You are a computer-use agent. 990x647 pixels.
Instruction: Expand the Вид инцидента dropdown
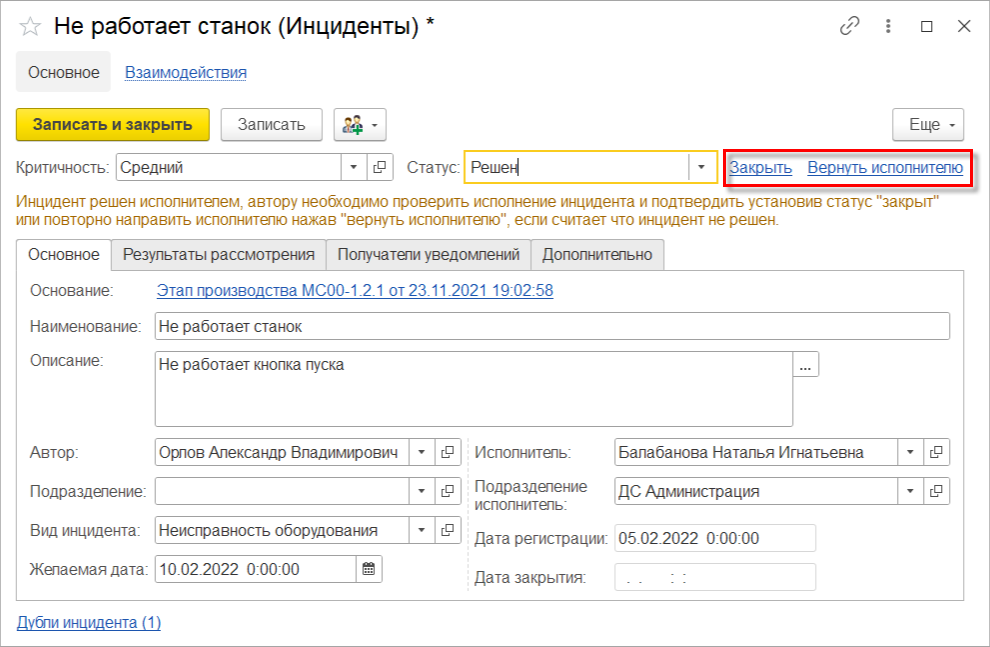point(421,530)
